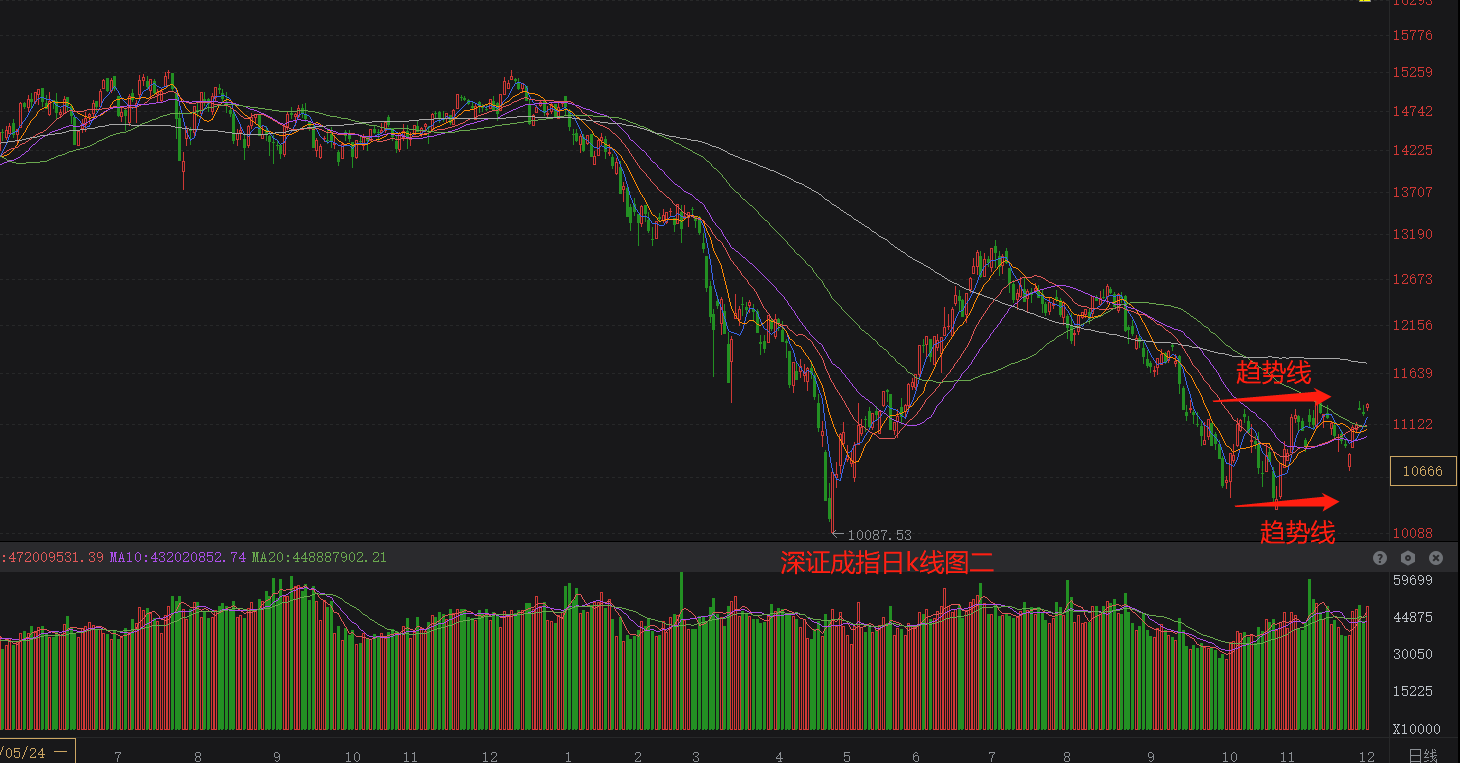Click the 13190 price axis label
1460x763 pixels.
click(x=1412, y=235)
